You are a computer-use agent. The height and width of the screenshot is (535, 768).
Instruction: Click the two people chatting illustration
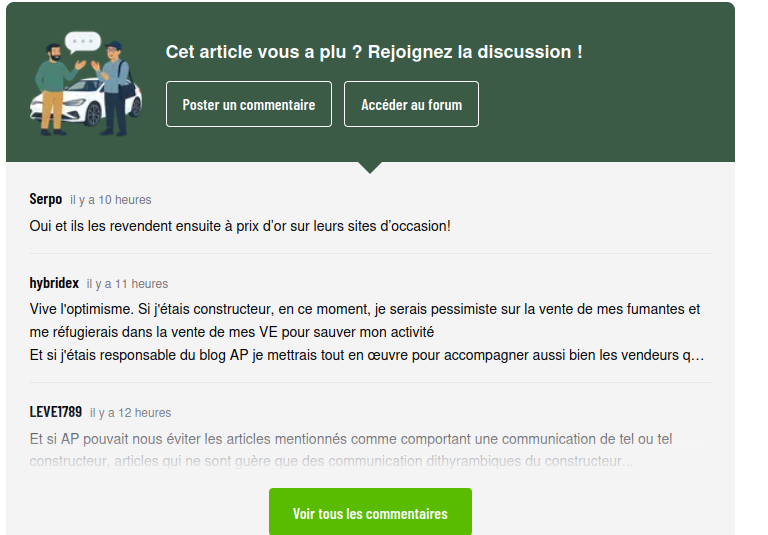(86, 86)
